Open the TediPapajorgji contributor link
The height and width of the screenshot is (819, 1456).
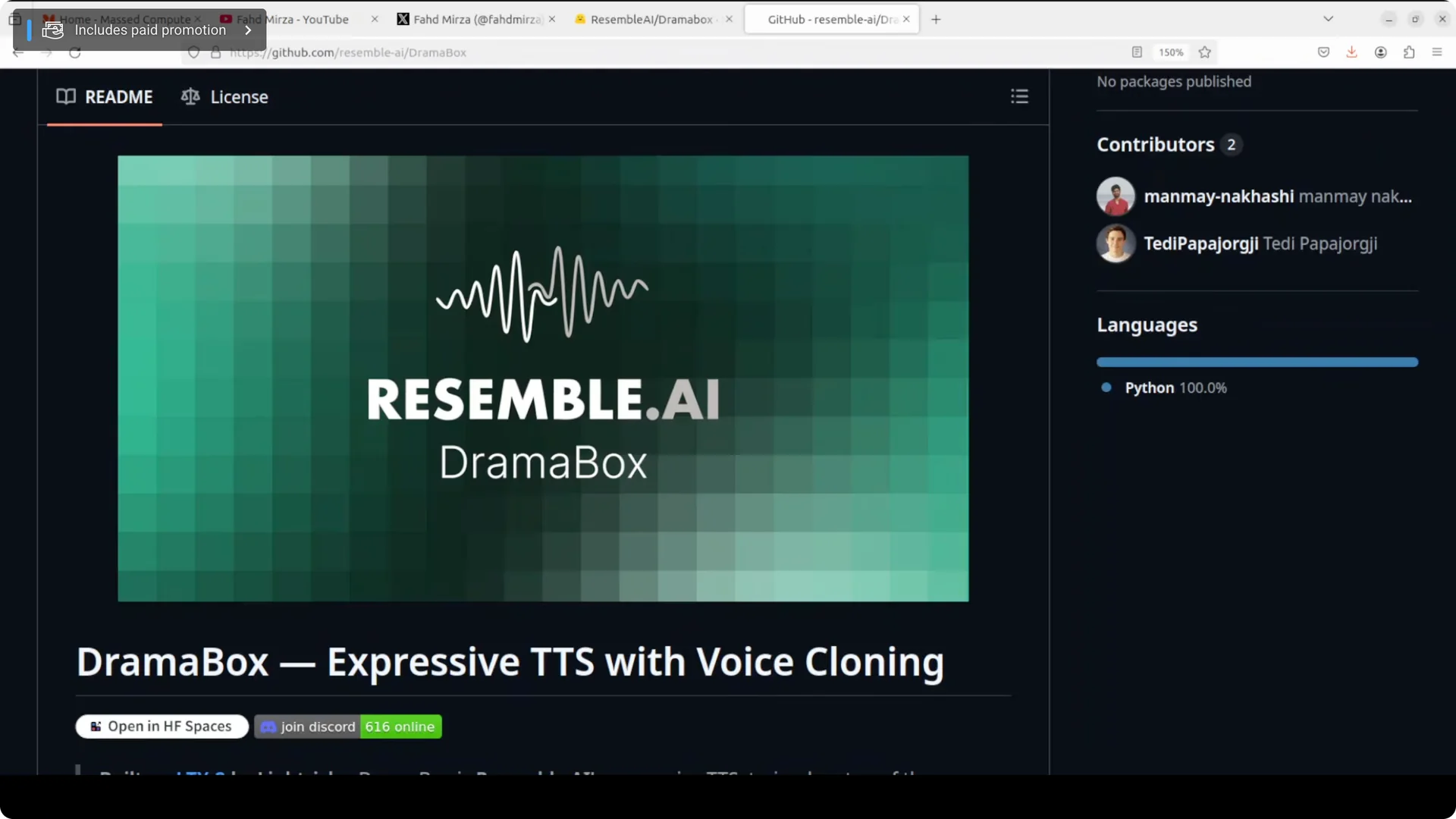pyautogui.click(x=1201, y=243)
